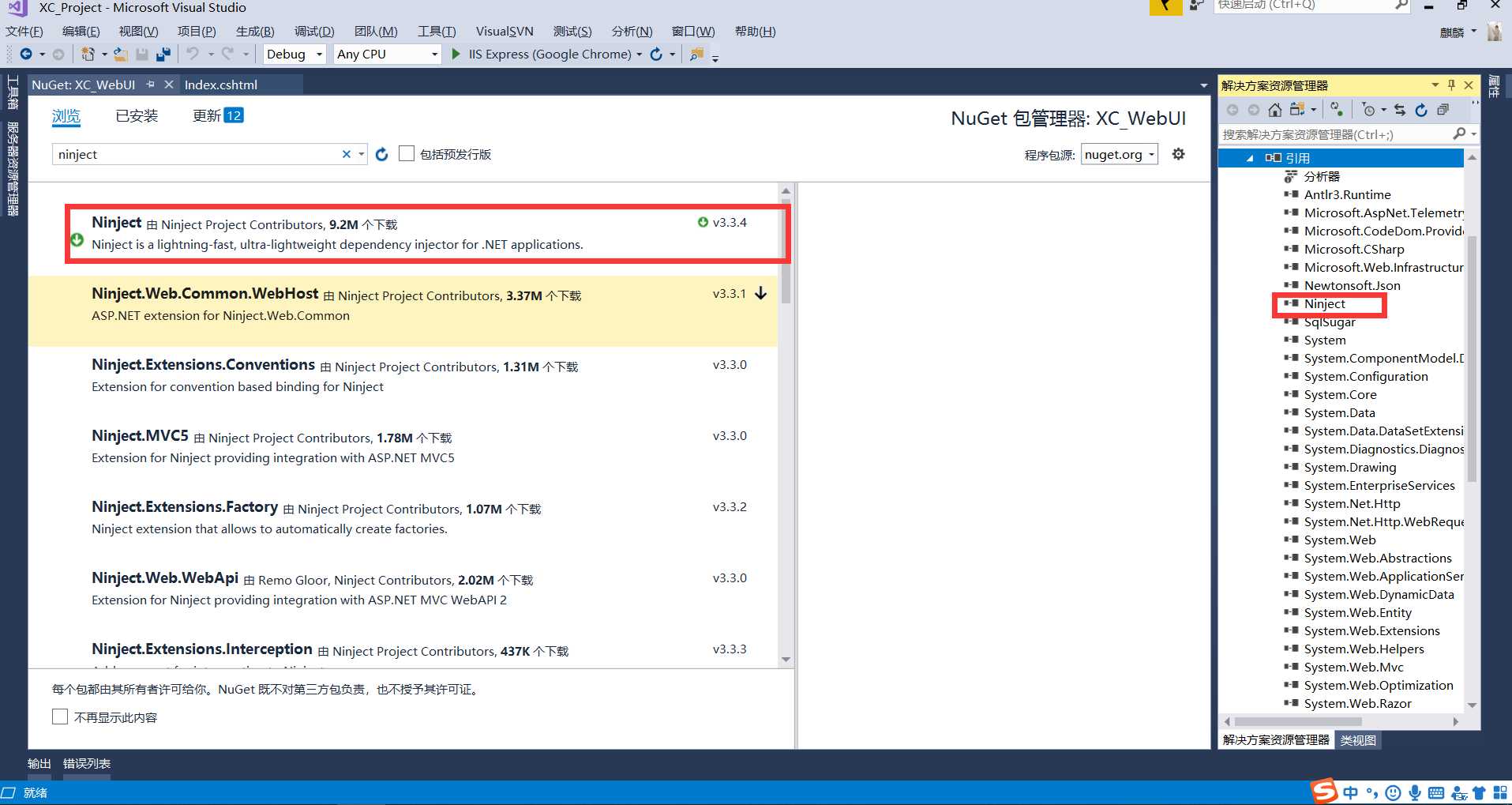Open NuGet package source settings gear
Image resolution: width=1512 pixels, height=805 pixels.
pyautogui.click(x=1178, y=154)
